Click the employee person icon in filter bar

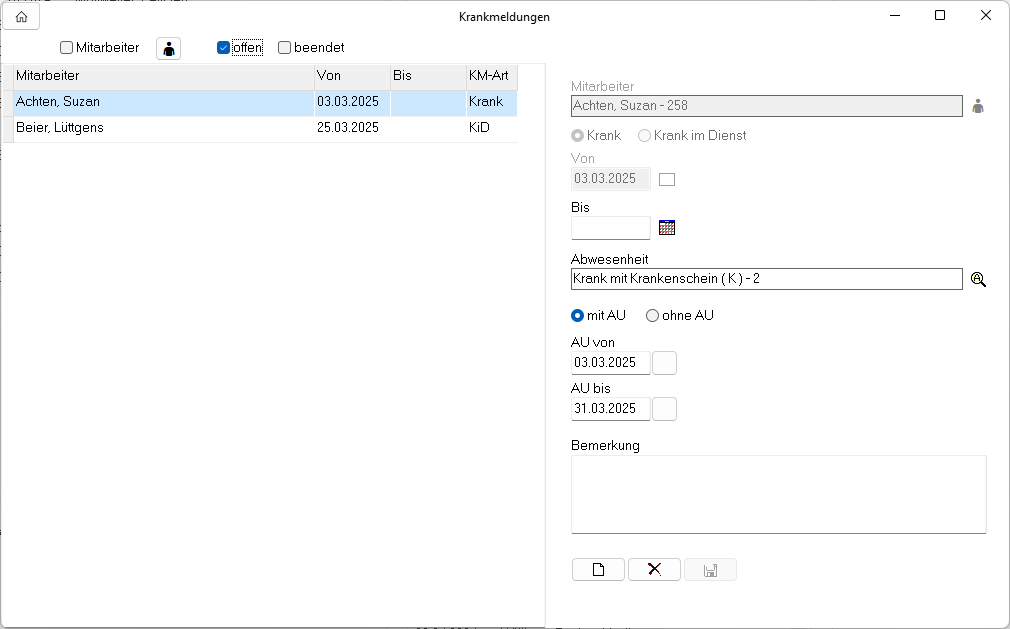click(x=168, y=48)
